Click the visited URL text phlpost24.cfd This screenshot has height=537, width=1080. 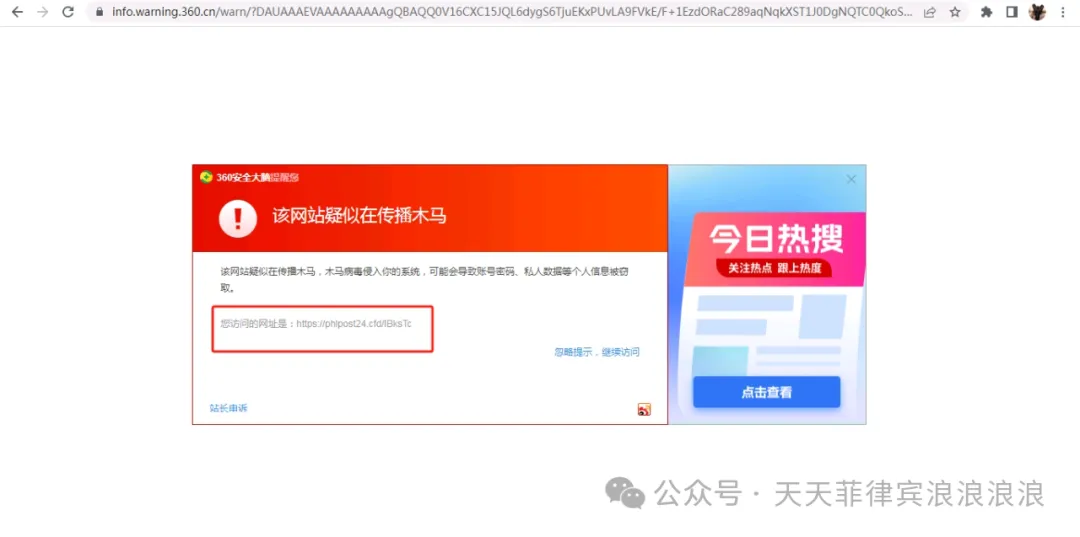point(353,324)
